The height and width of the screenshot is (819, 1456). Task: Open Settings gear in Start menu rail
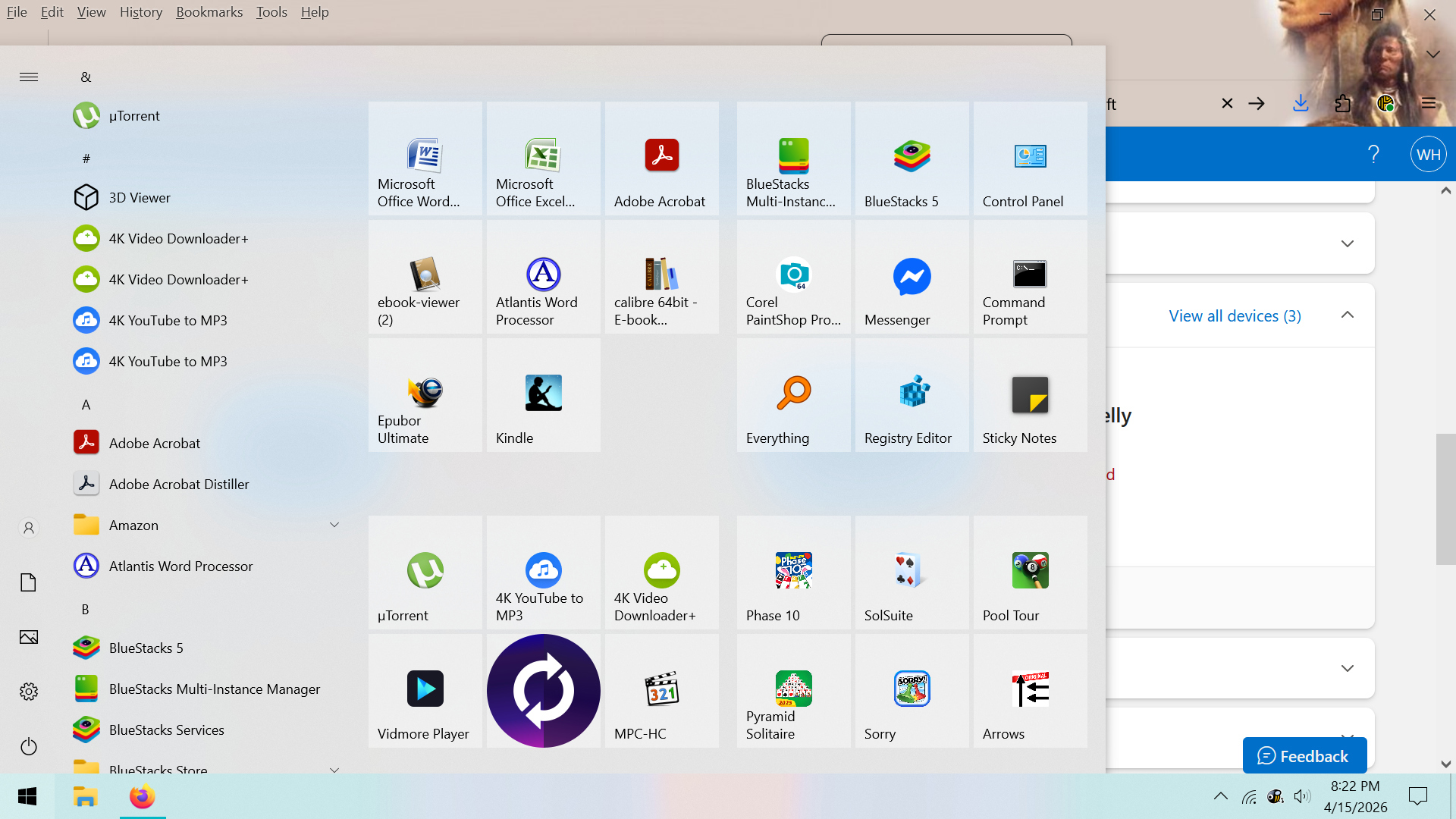tap(29, 692)
